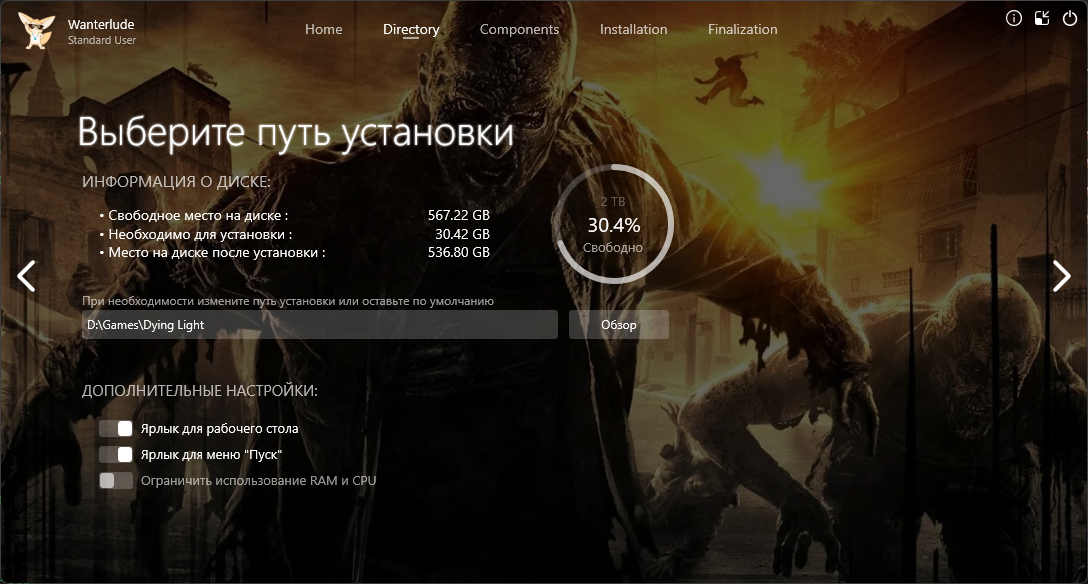Click the Свободное место на диске label
Screen dimensions: 1088x584
click(x=198, y=216)
